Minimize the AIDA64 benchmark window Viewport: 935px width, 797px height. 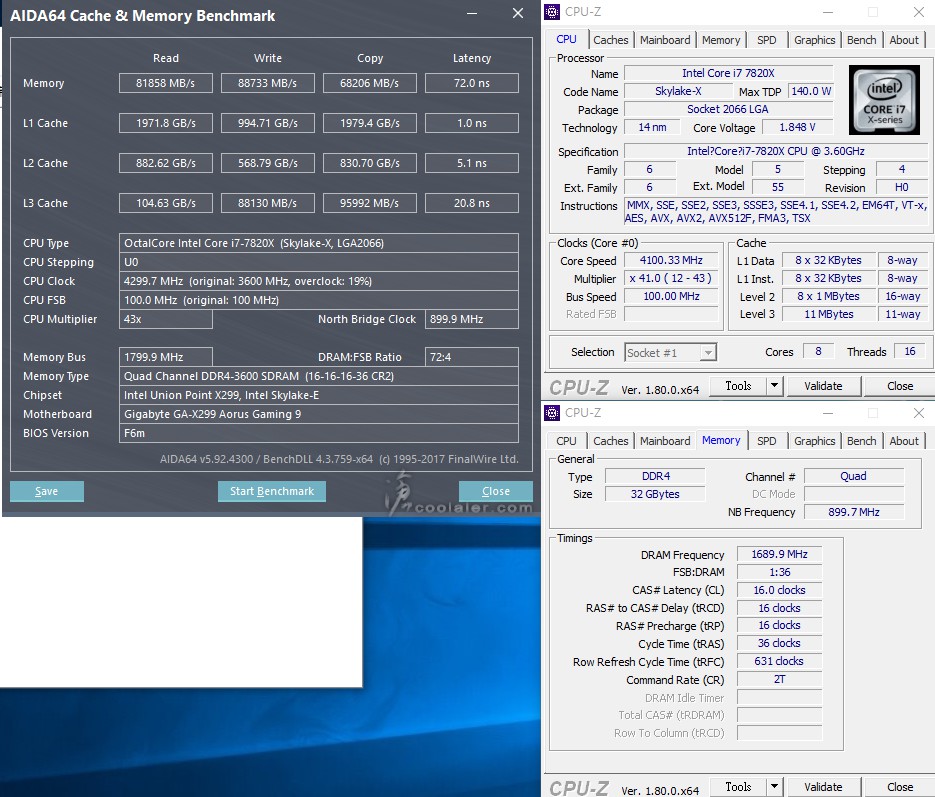(472, 14)
